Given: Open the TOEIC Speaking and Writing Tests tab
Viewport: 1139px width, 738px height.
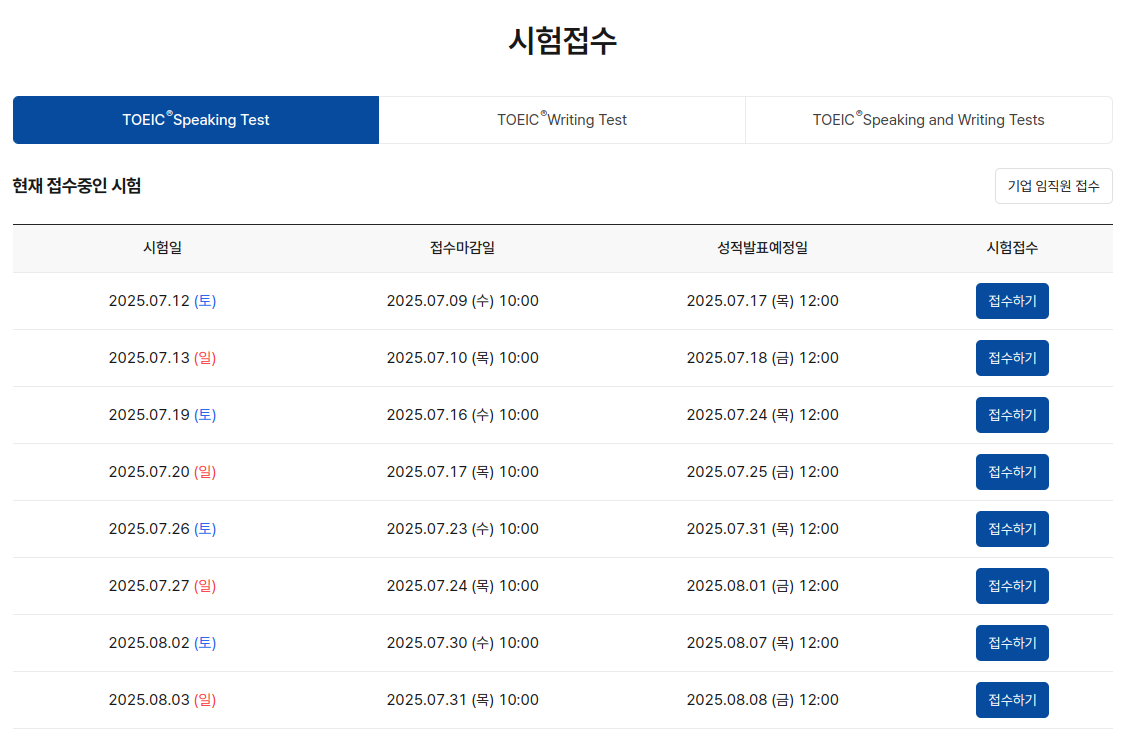Looking at the screenshot, I should 928,119.
